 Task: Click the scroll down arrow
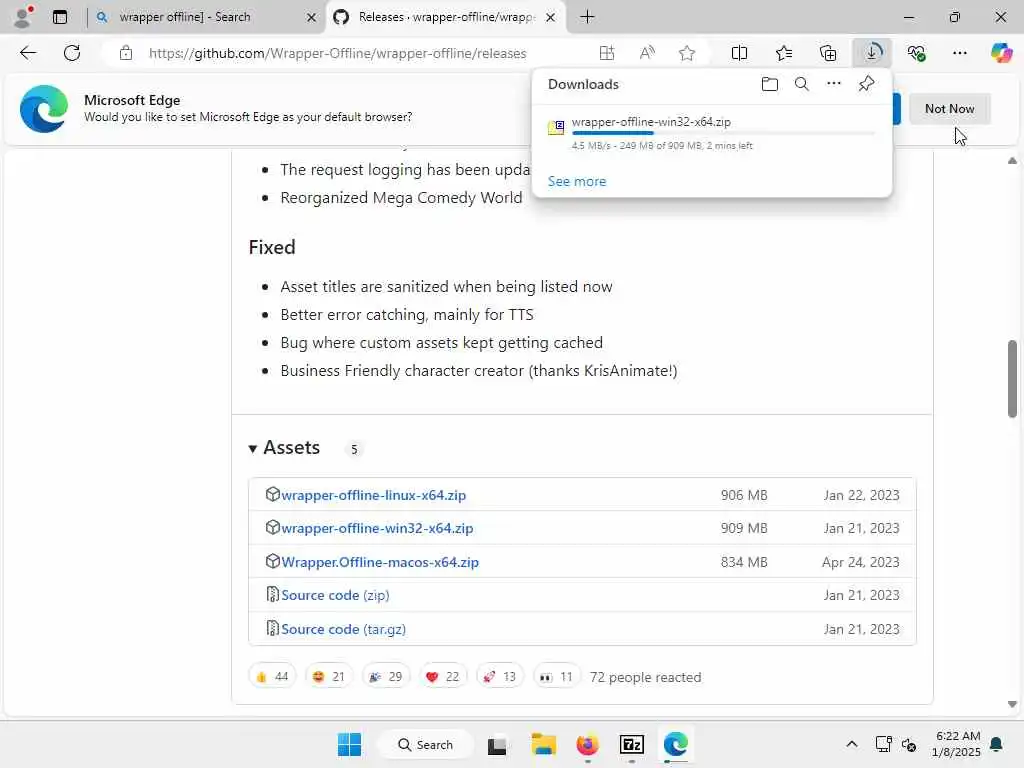(1012, 704)
